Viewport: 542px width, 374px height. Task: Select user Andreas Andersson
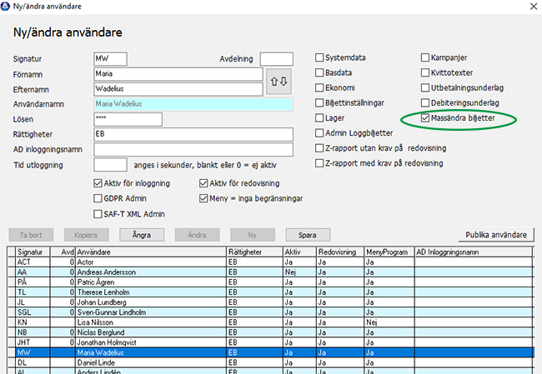270,272
